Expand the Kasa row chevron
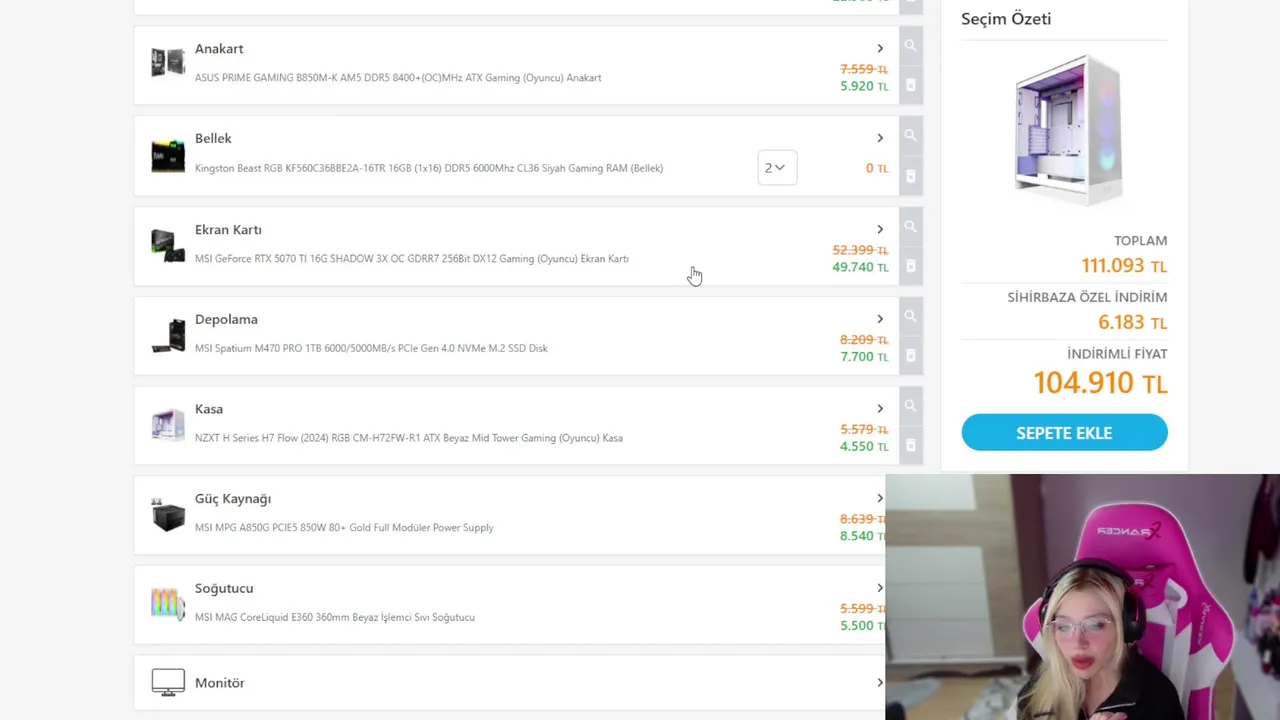The width and height of the screenshot is (1280, 720). 880,408
